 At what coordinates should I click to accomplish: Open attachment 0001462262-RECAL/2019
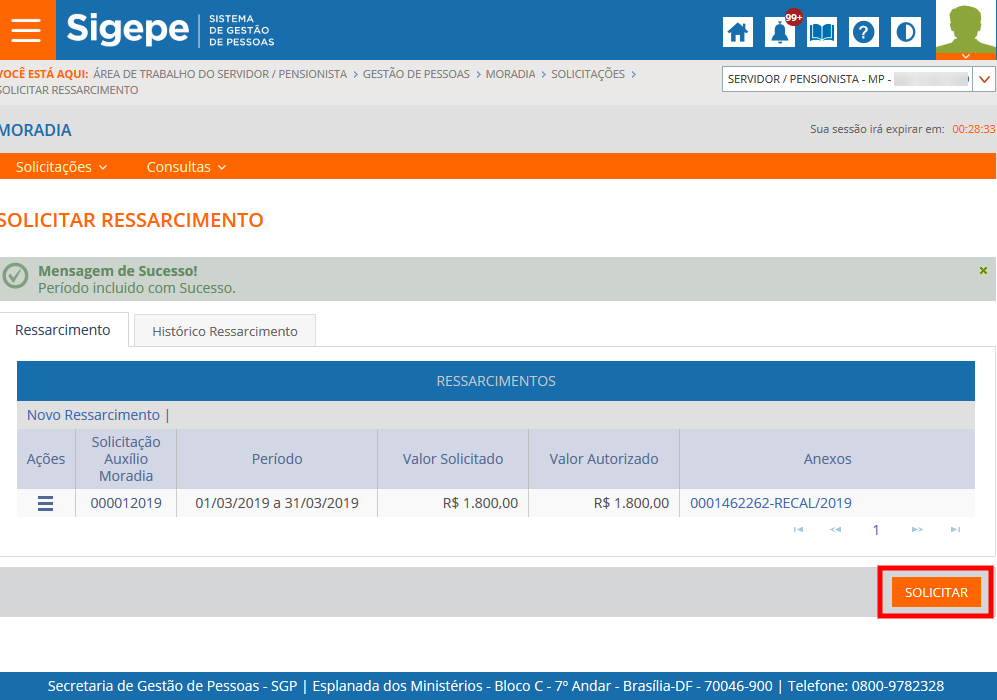coord(771,503)
